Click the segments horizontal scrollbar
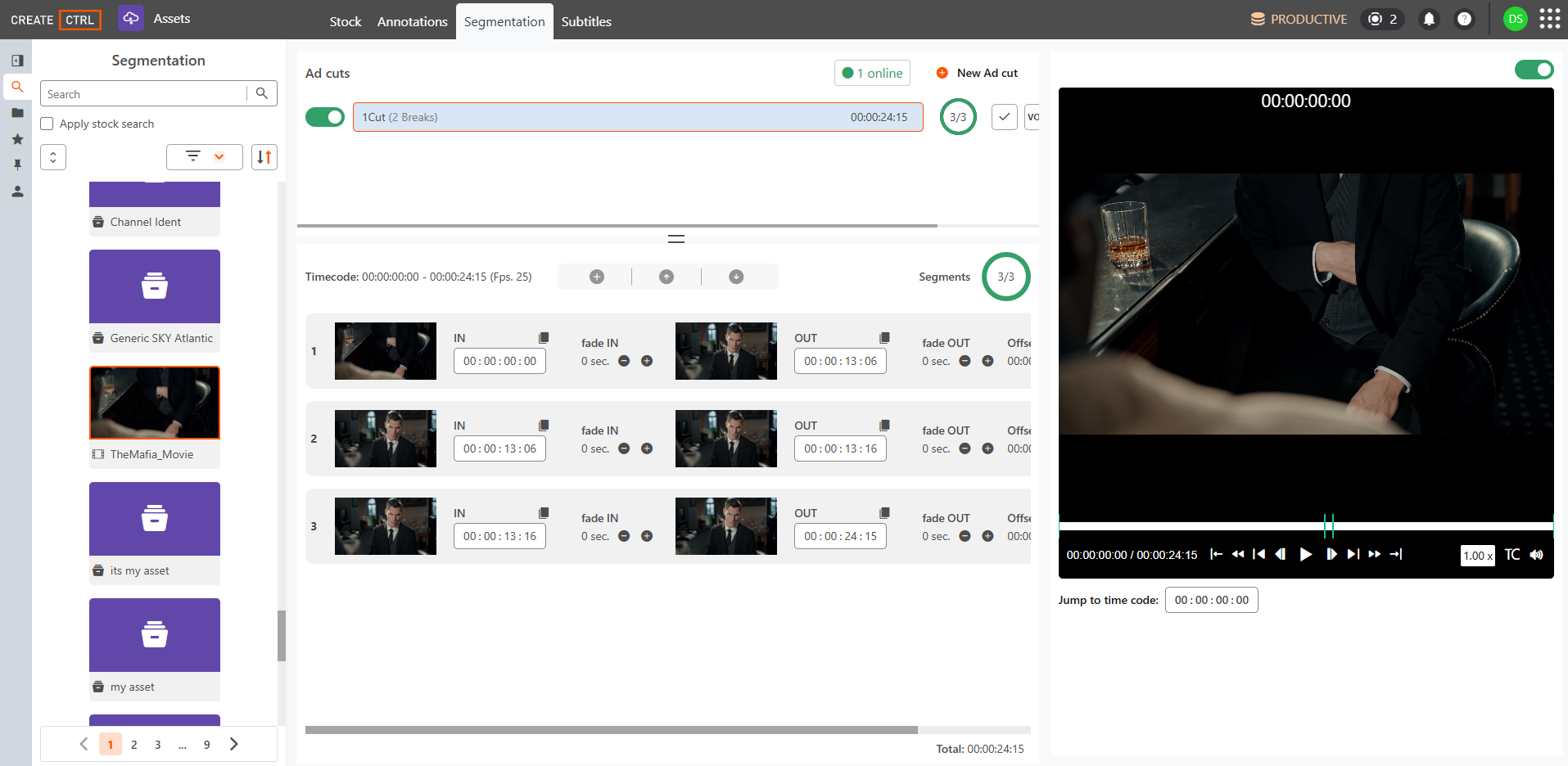Image resolution: width=1568 pixels, height=766 pixels. click(612, 729)
